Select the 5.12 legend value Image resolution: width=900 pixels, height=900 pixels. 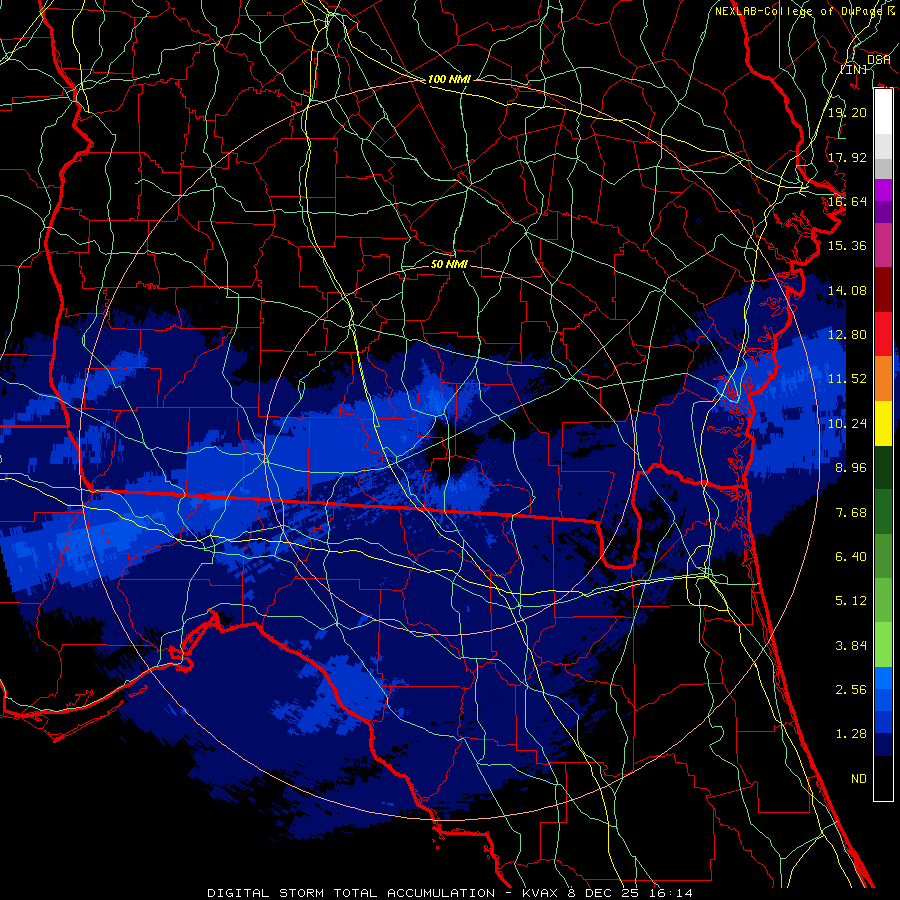click(x=851, y=601)
